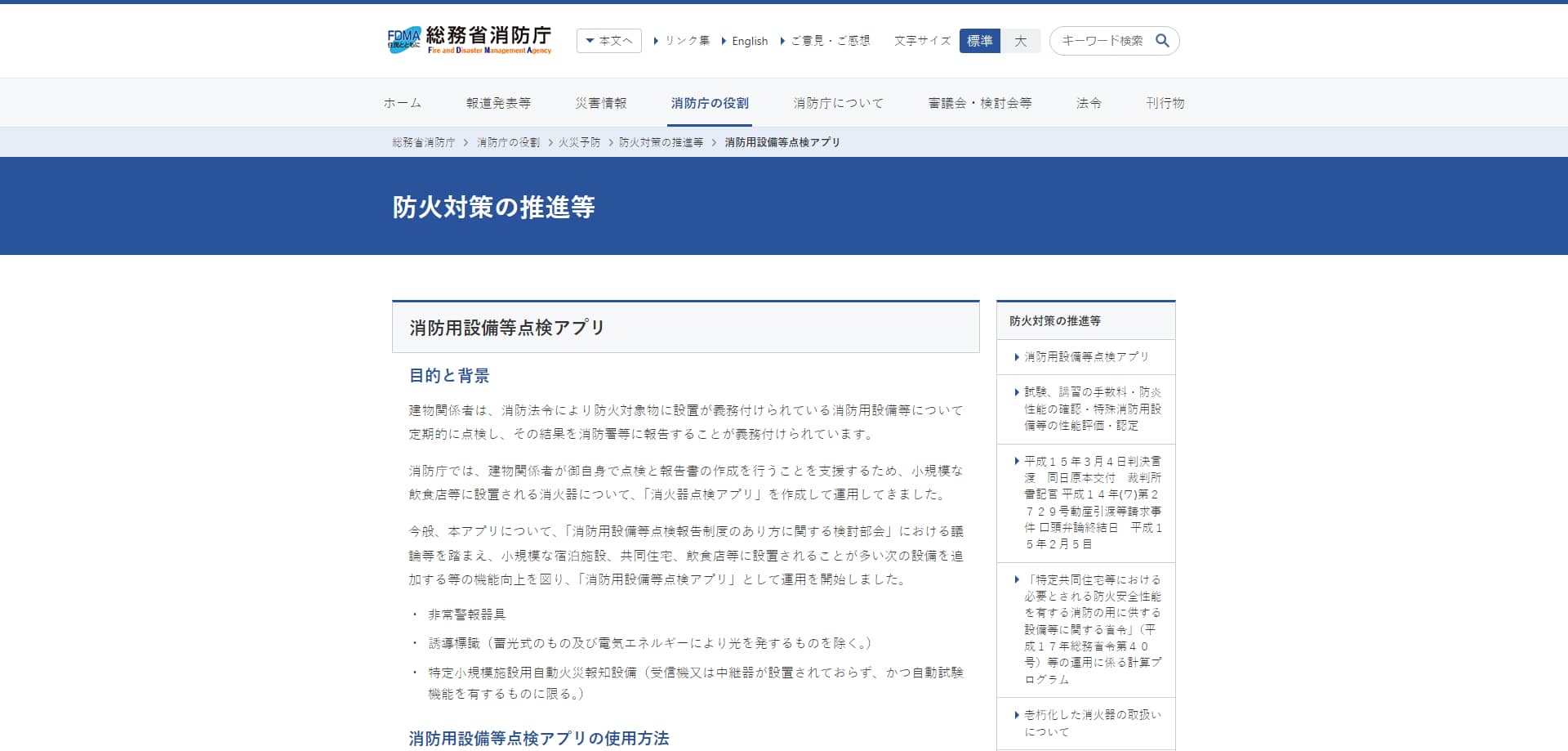Viewport: 1568px width, 751px height.
Task: Click the list item 非常警報器具
Action: tap(467, 615)
